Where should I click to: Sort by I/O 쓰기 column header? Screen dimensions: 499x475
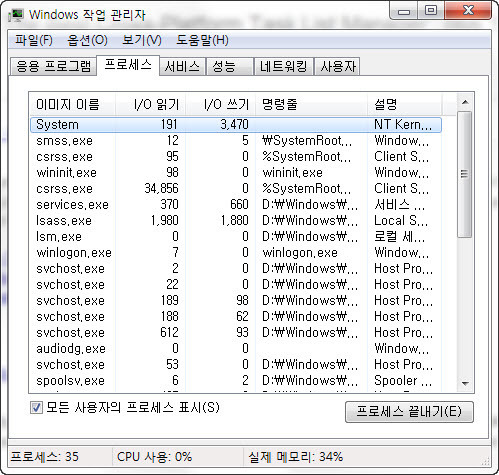220,105
